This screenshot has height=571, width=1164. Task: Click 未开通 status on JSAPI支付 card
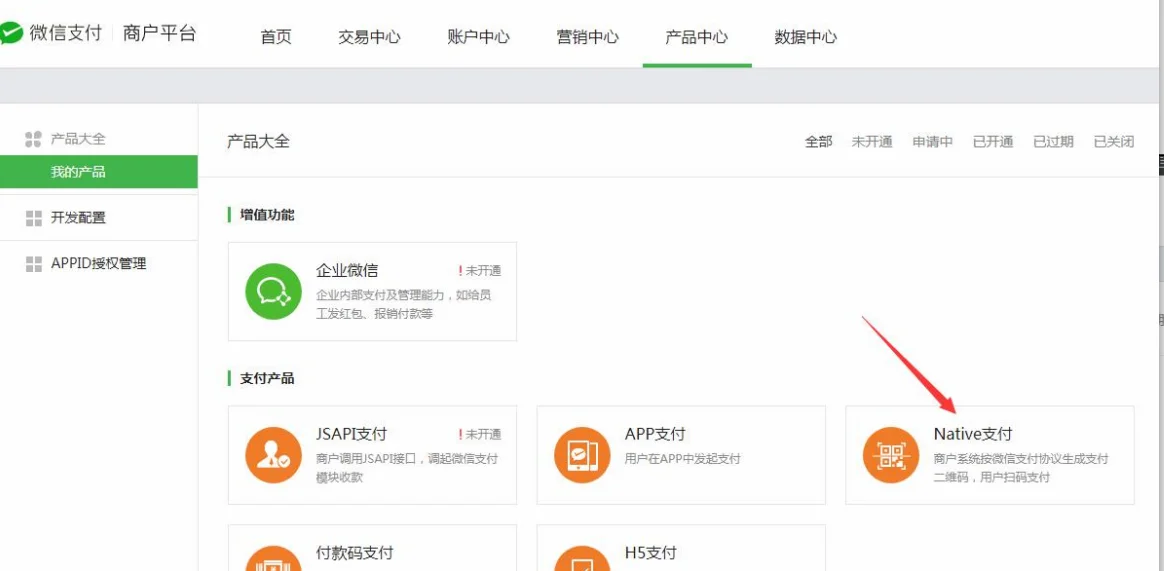coord(480,434)
